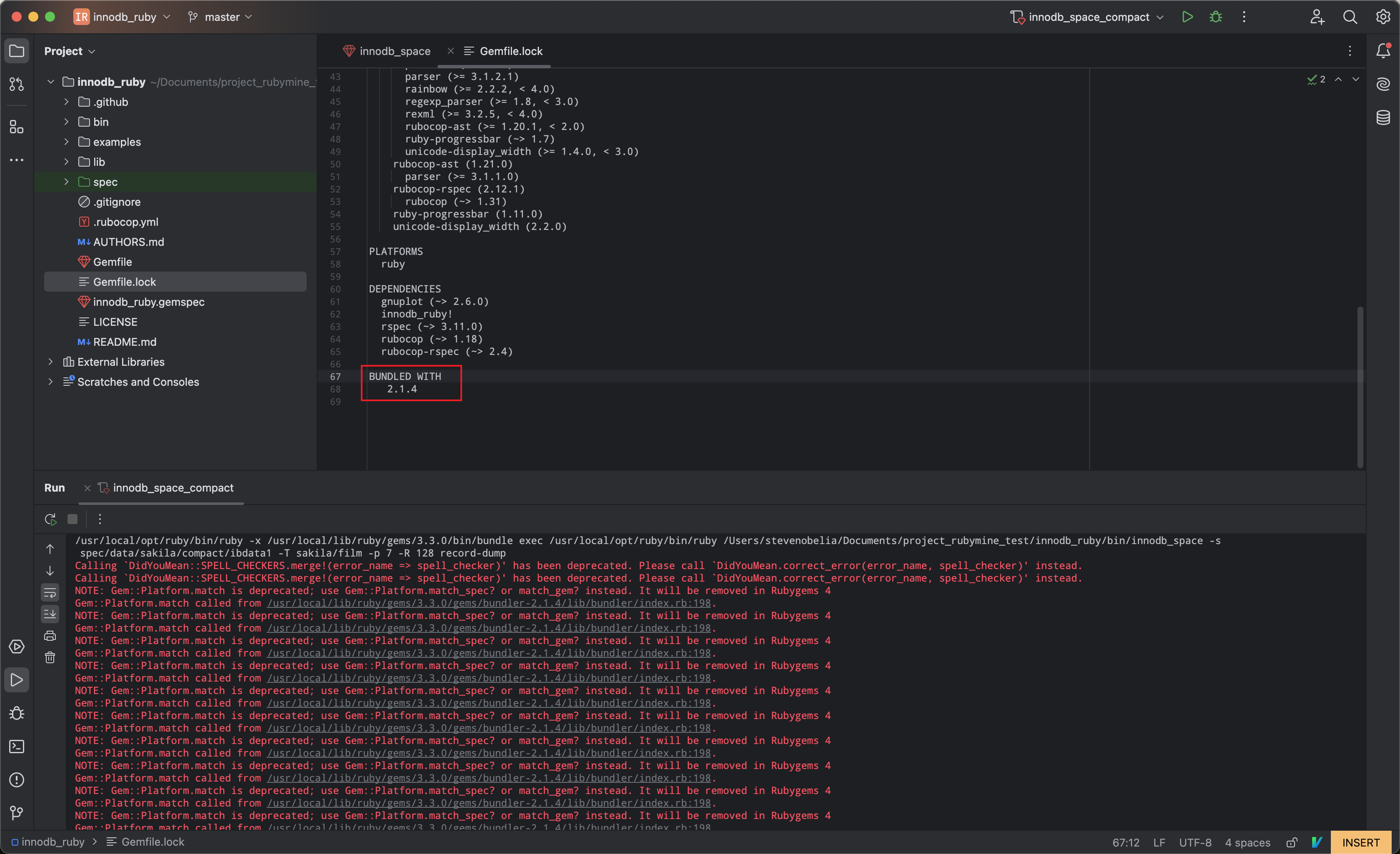Select innodb_space_compact tab in Run panel
The image size is (1400, 854).
tap(173, 487)
